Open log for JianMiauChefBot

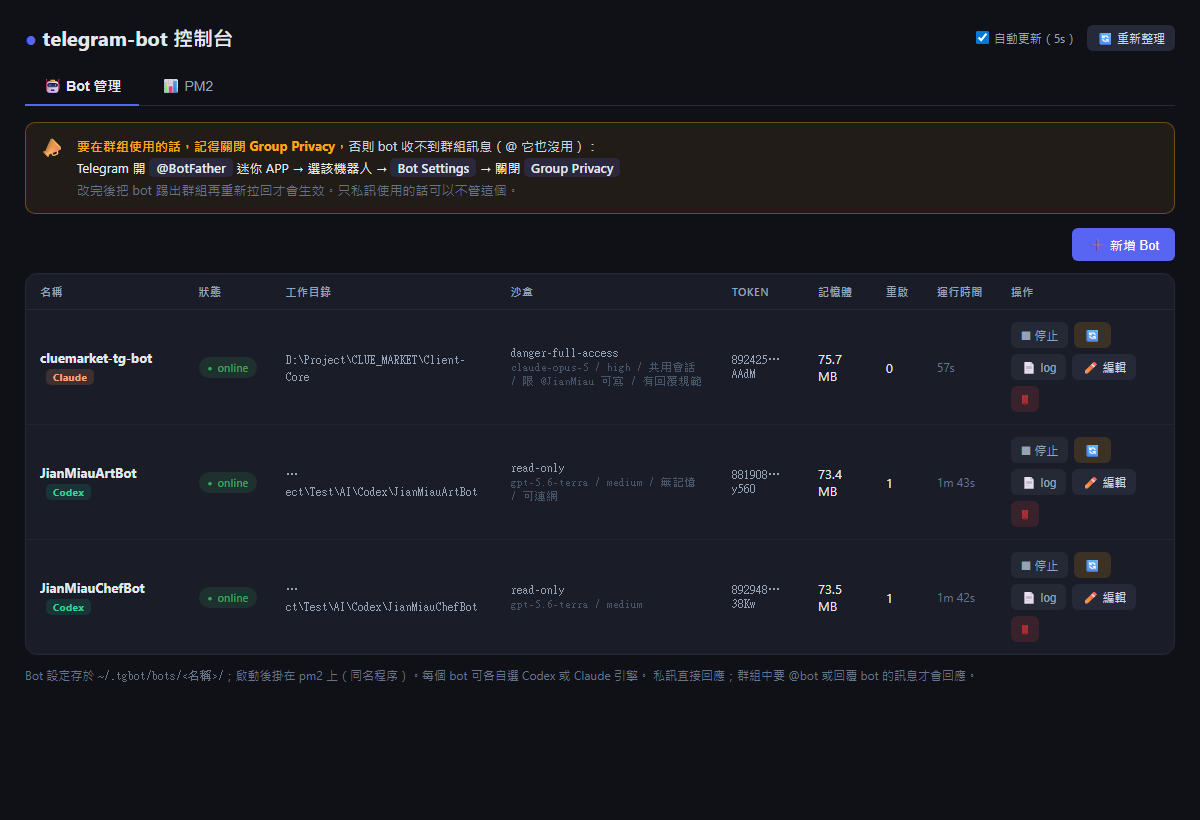(x=1038, y=597)
